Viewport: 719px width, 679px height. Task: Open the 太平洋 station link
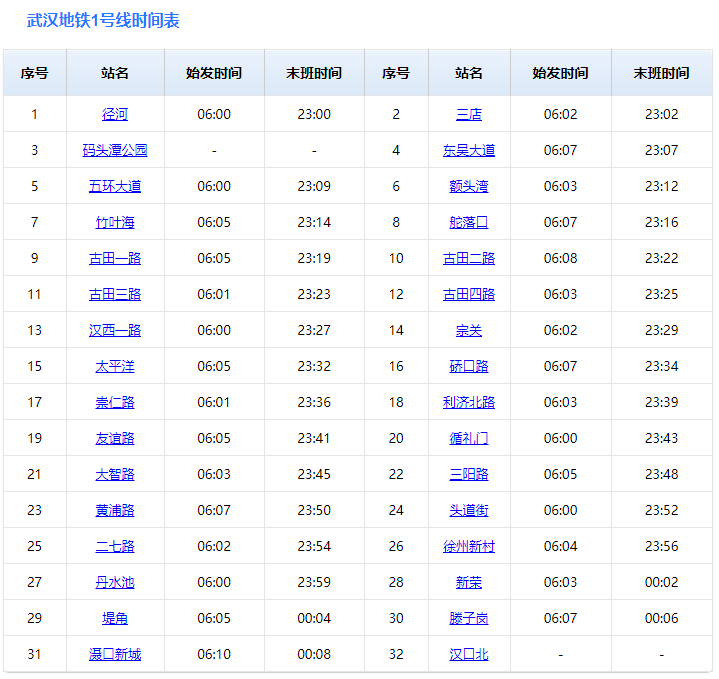(x=115, y=366)
